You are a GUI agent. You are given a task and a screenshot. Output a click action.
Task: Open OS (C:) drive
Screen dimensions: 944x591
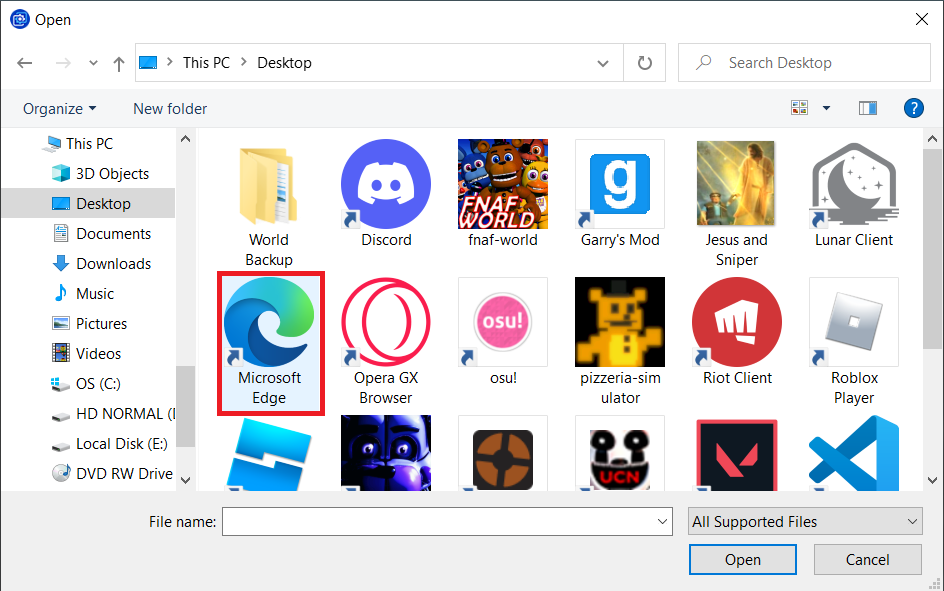coord(86,384)
